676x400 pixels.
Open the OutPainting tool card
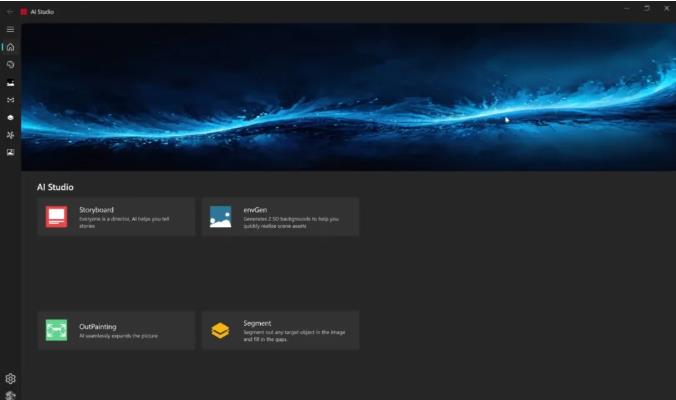[x=116, y=330]
